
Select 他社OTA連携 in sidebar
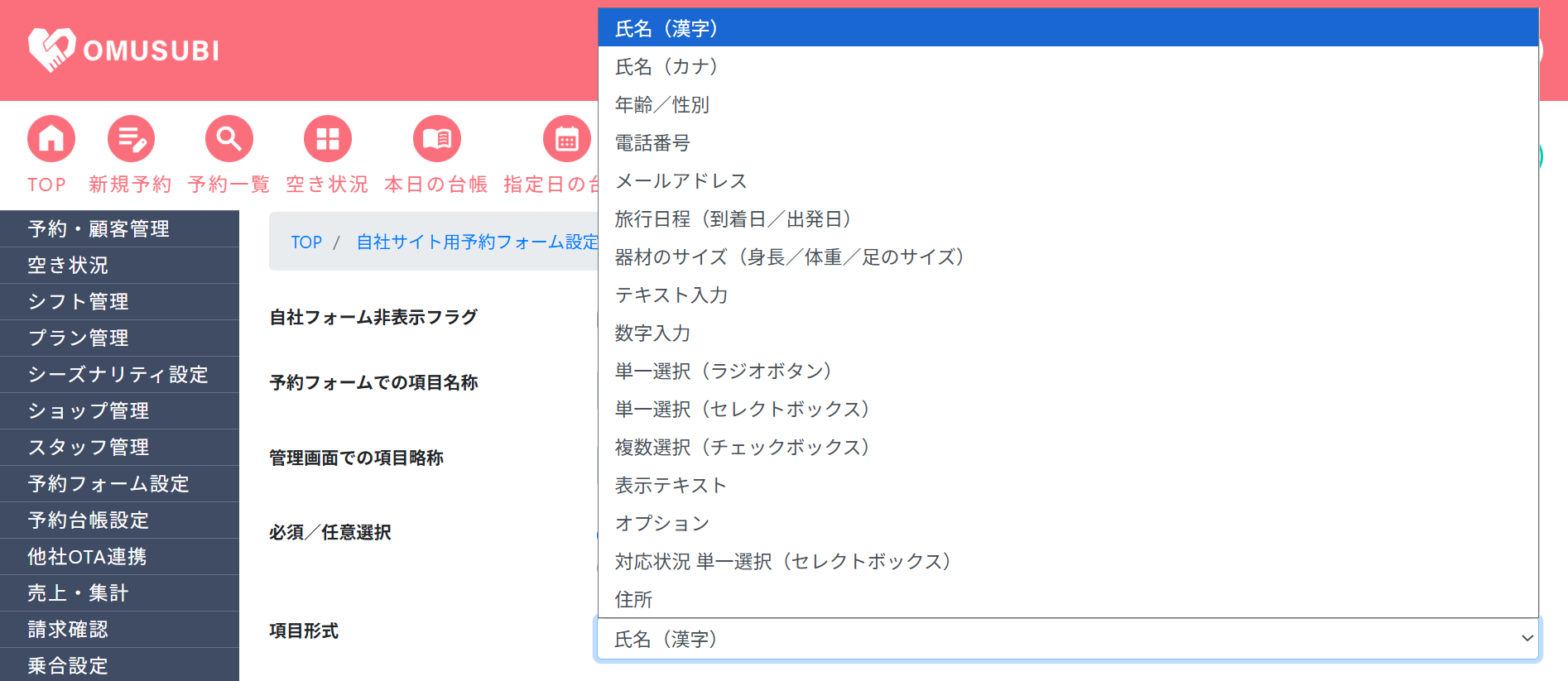[87, 556]
